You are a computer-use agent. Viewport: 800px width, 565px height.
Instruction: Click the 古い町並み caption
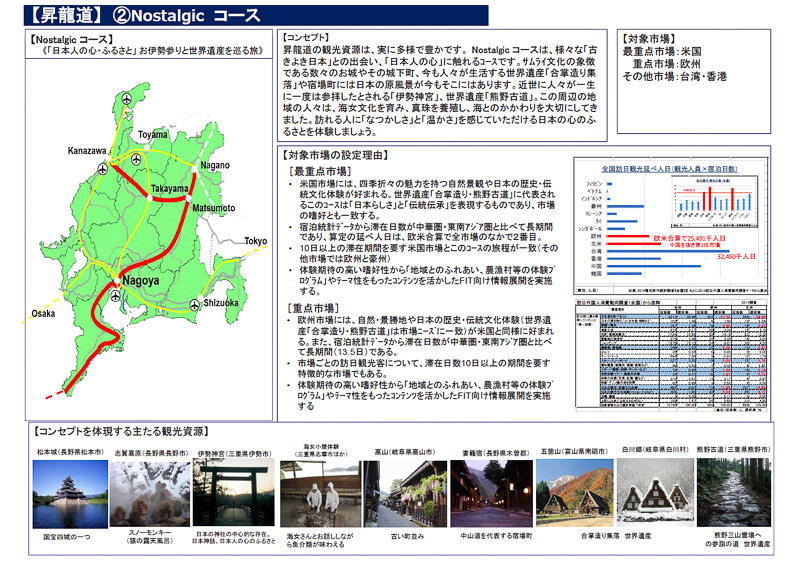pos(407,536)
